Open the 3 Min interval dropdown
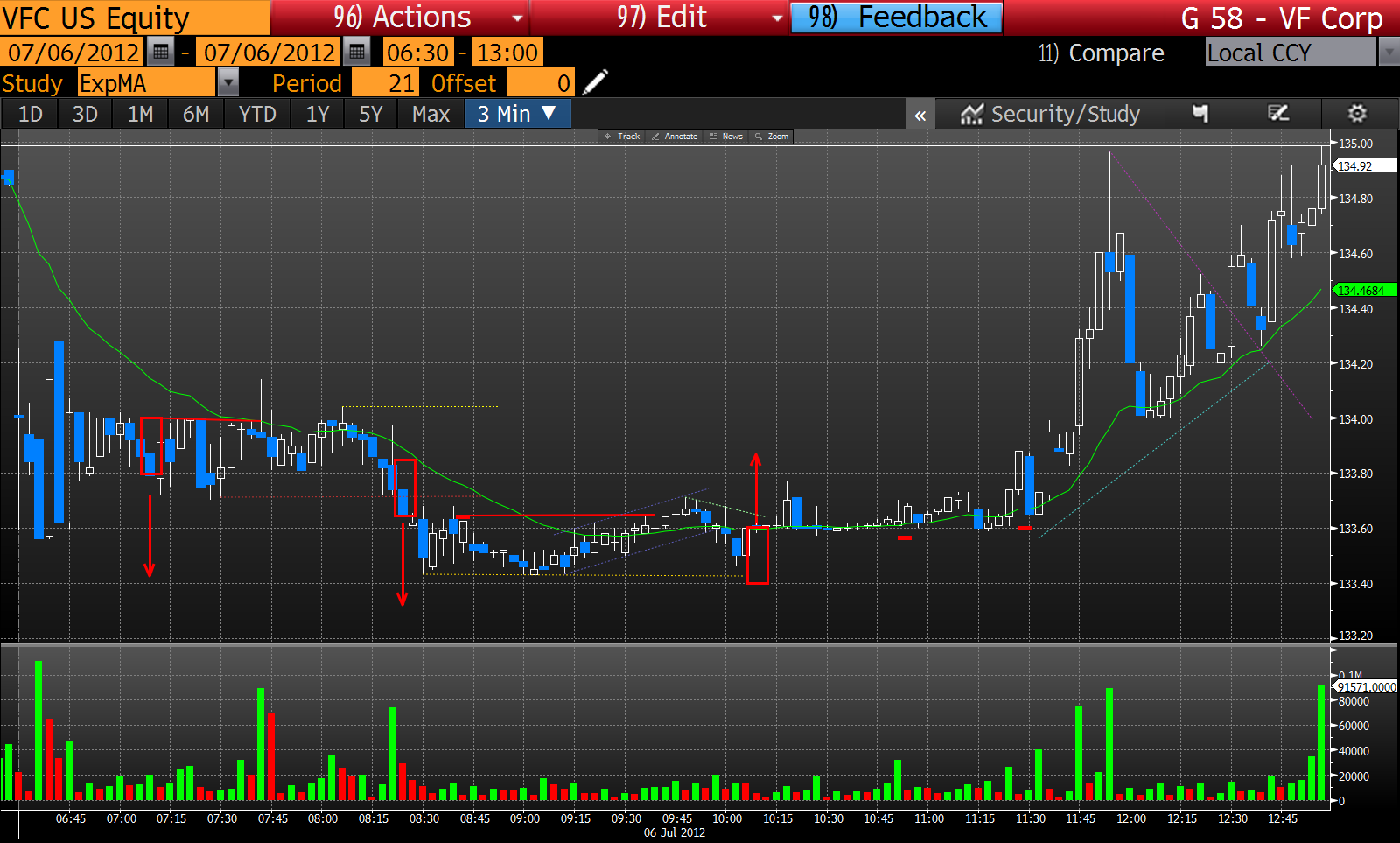This screenshot has height=843, width=1400. (517, 114)
